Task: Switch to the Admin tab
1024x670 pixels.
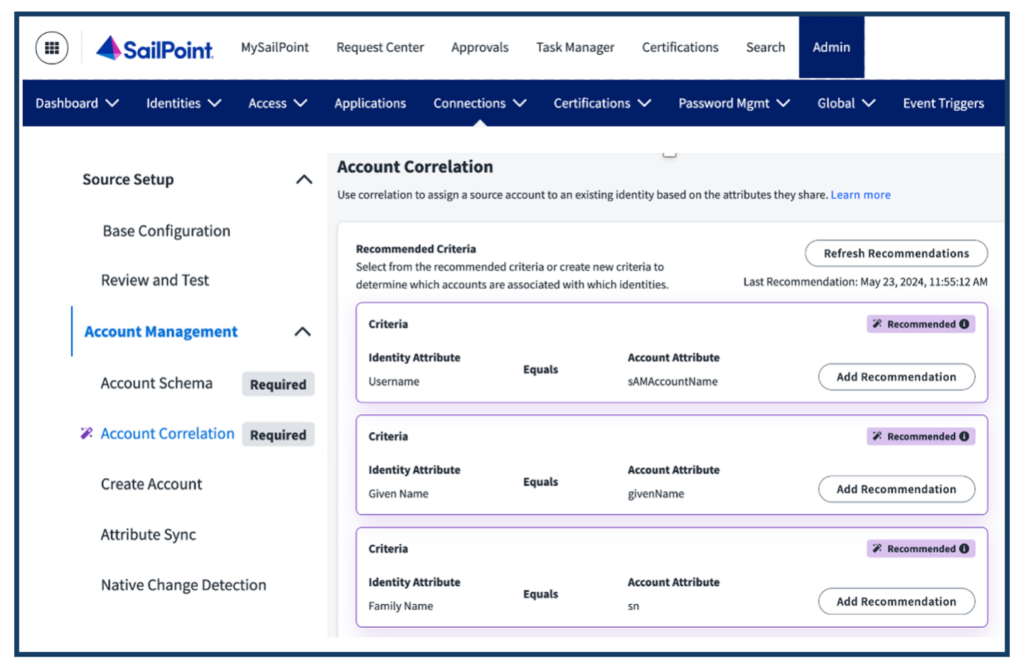Action: point(831,47)
